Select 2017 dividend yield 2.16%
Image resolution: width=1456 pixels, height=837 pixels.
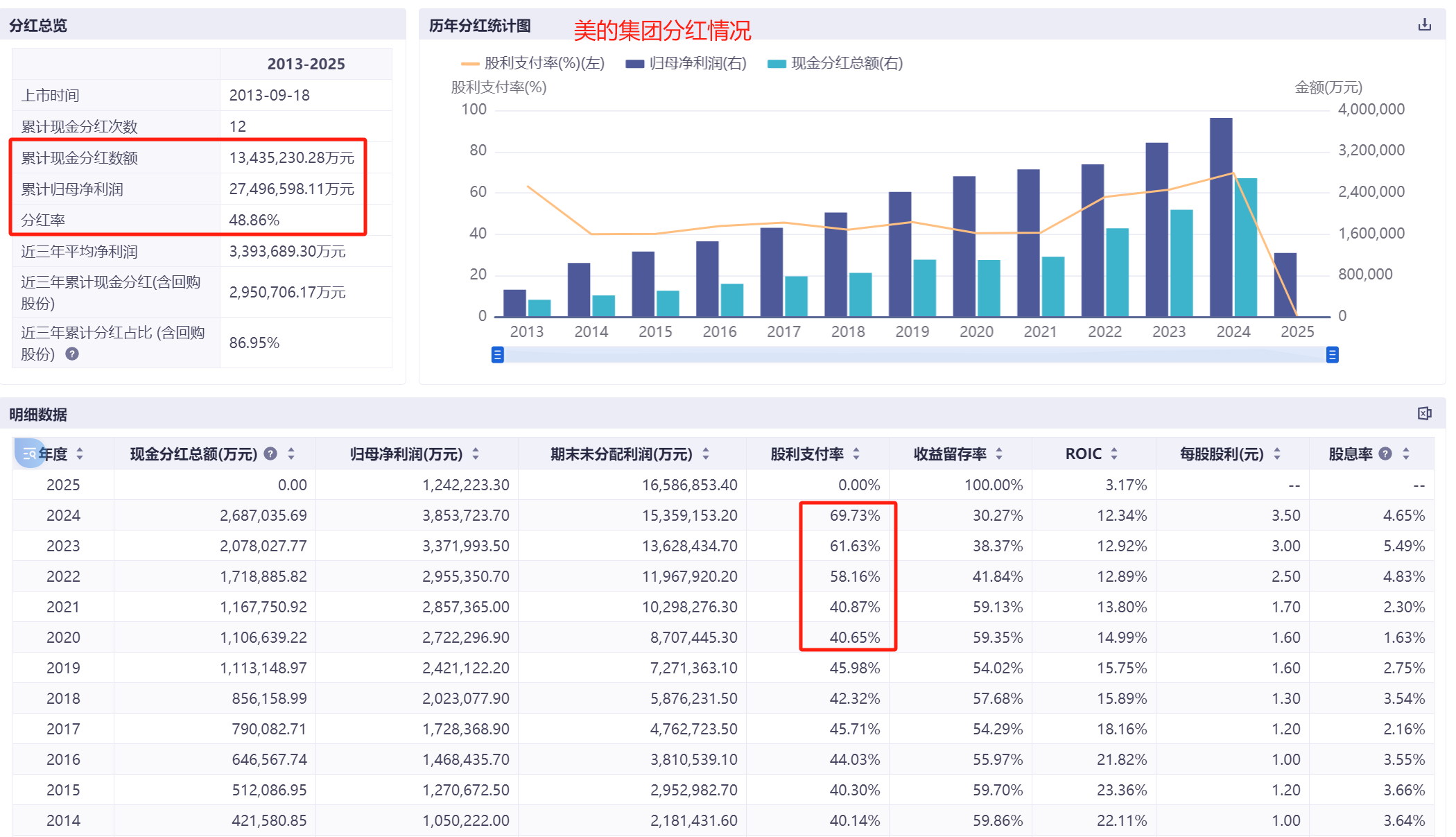(1405, 729)
